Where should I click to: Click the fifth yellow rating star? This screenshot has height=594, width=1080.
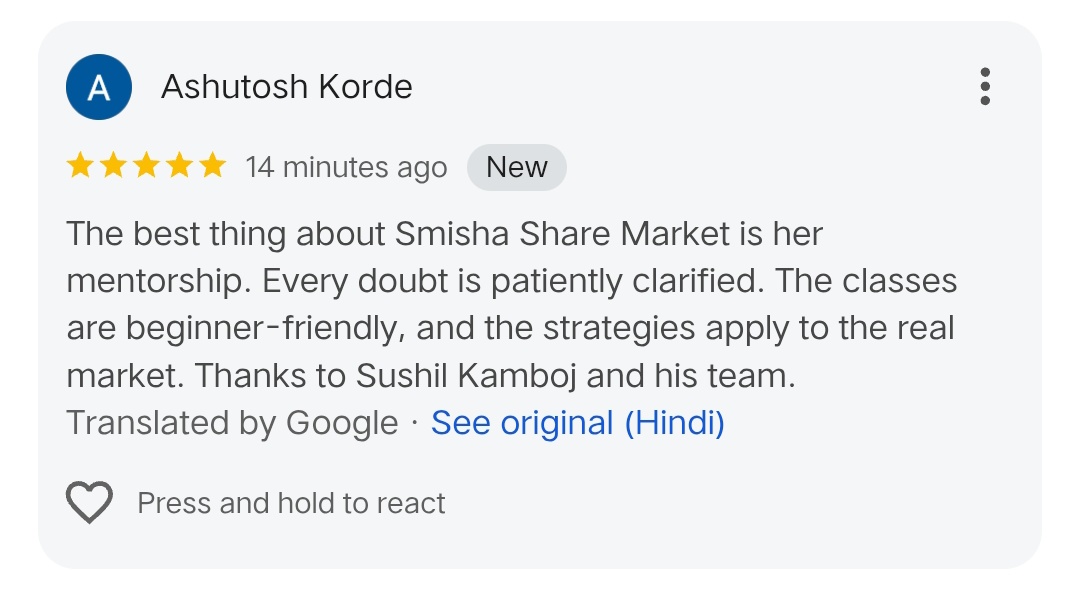(x=213, y=166)
